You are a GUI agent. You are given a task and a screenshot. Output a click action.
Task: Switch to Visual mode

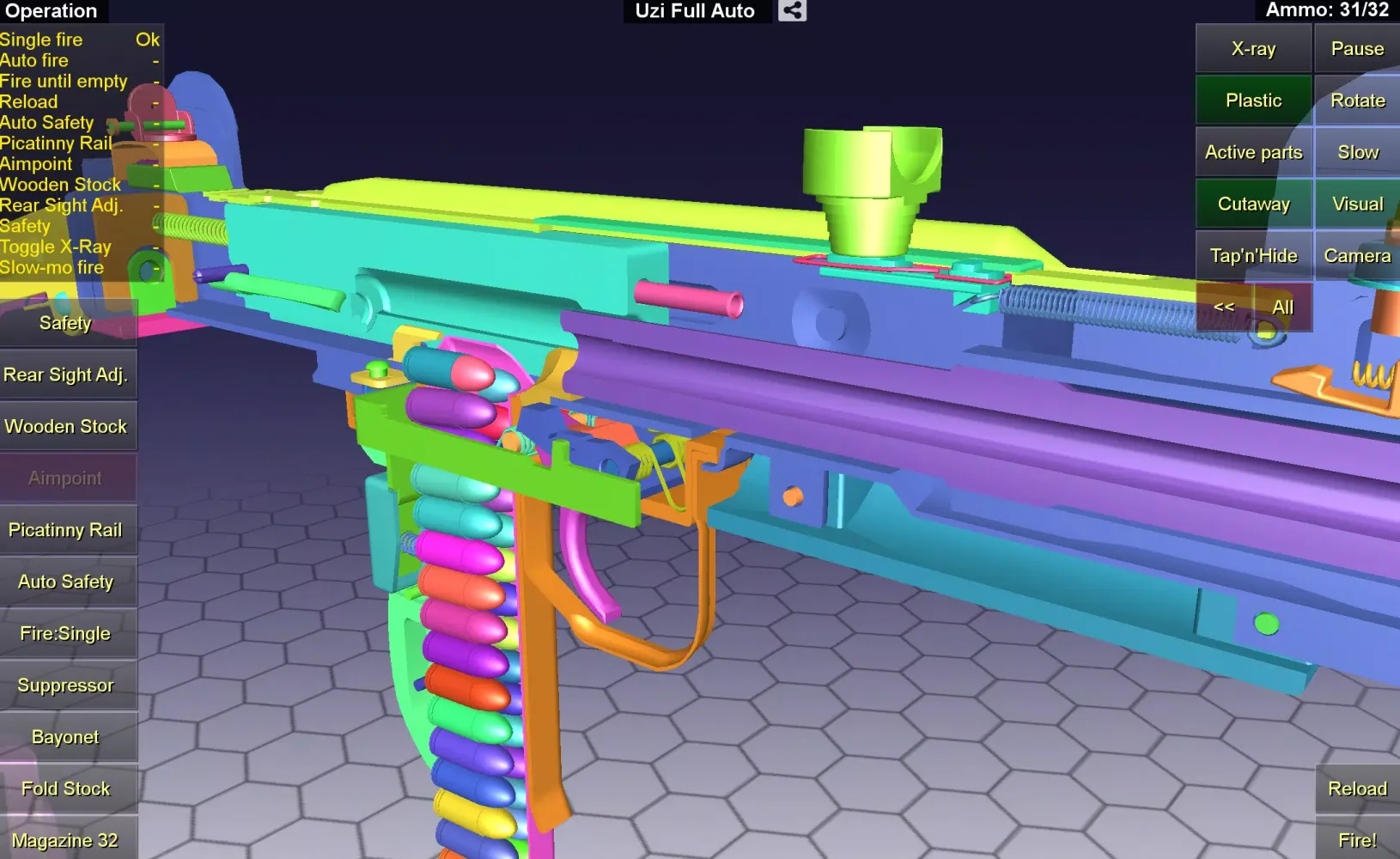coord(1356,204)
